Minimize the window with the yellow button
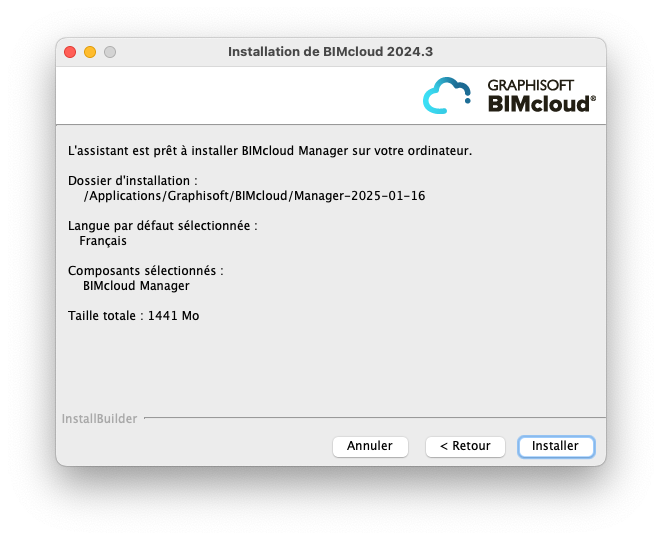Screen dimensions: 662x540 pyautogui.click(x=90, y=52)
